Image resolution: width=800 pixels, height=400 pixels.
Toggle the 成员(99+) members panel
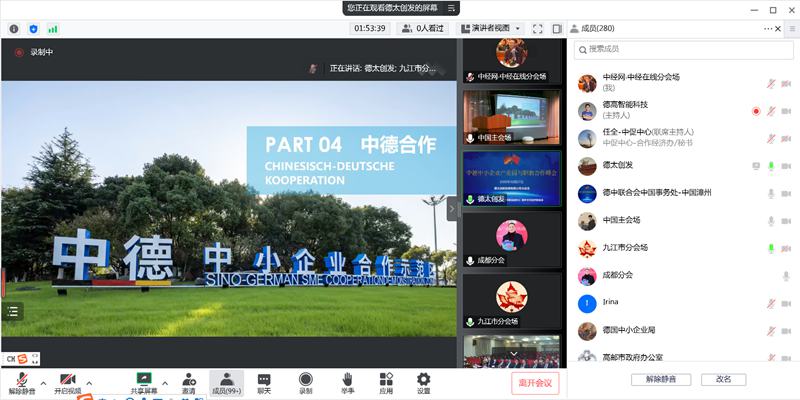227,384
